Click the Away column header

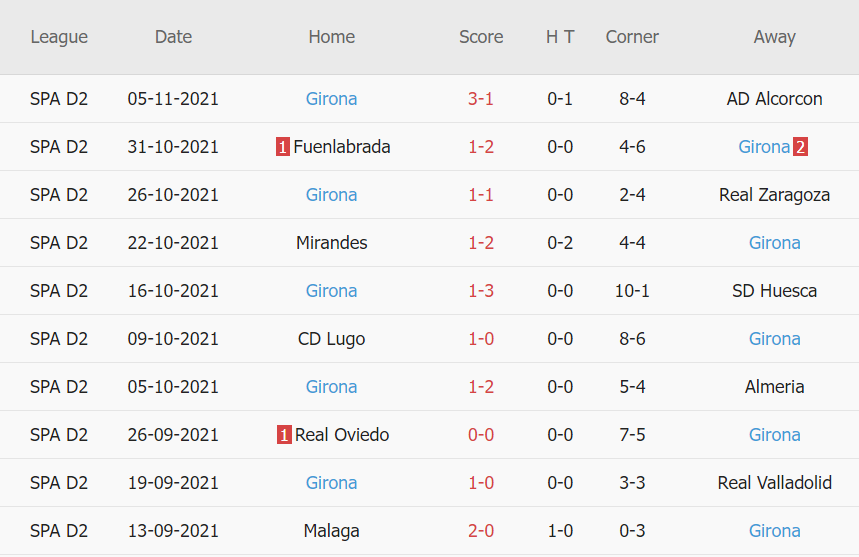774,37
